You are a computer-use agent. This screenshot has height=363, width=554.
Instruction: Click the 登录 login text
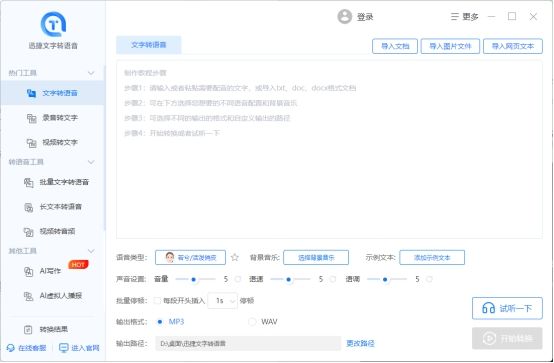pyautogui.click(x=365, y=17)
